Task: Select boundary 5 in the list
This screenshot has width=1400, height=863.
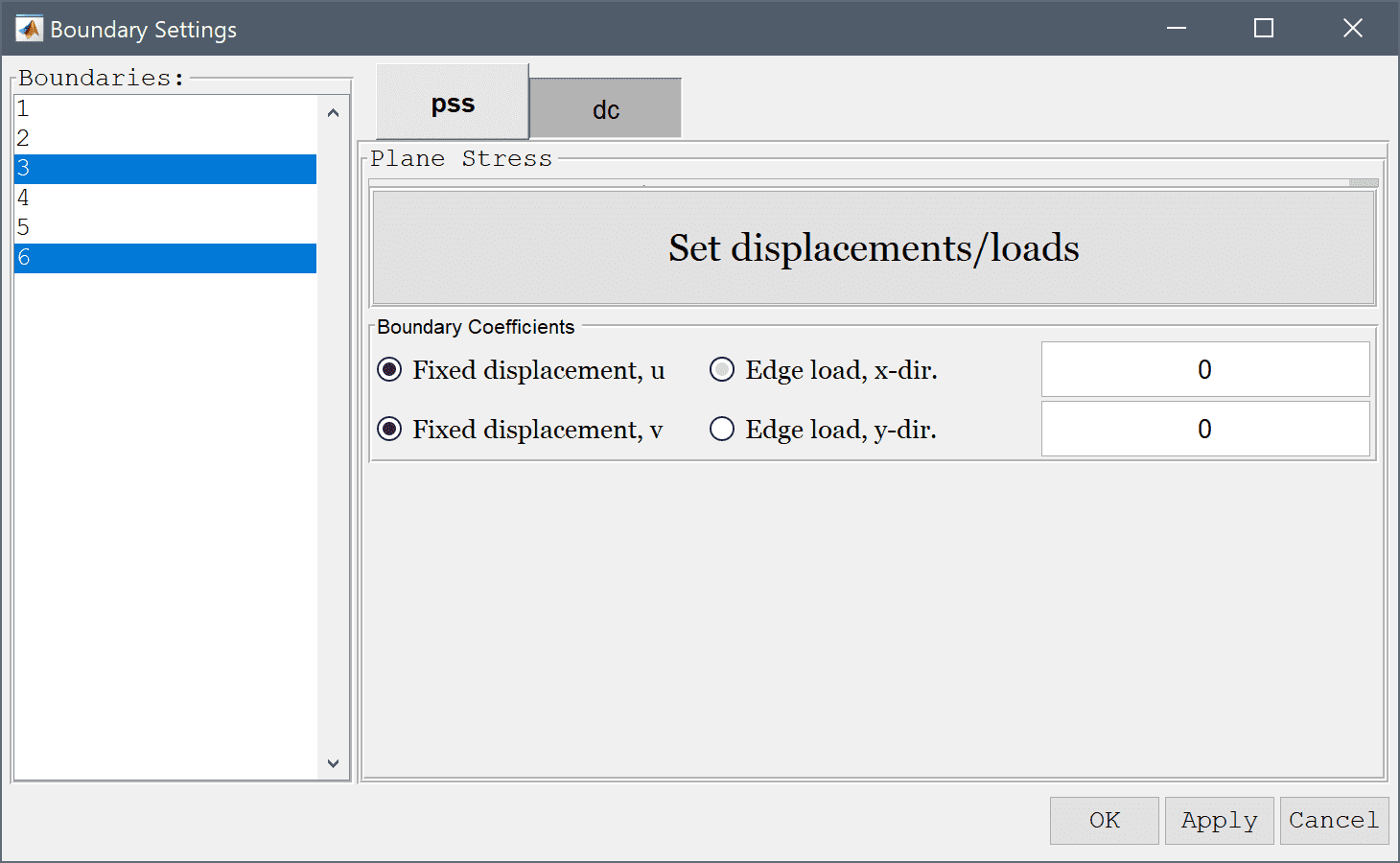Action: (x=165, y=228)
